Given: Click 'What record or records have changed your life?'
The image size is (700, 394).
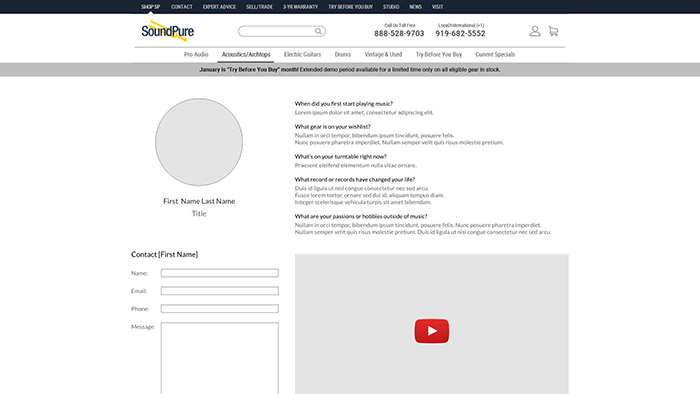Looking at the screenshot, I should (355, 179).
